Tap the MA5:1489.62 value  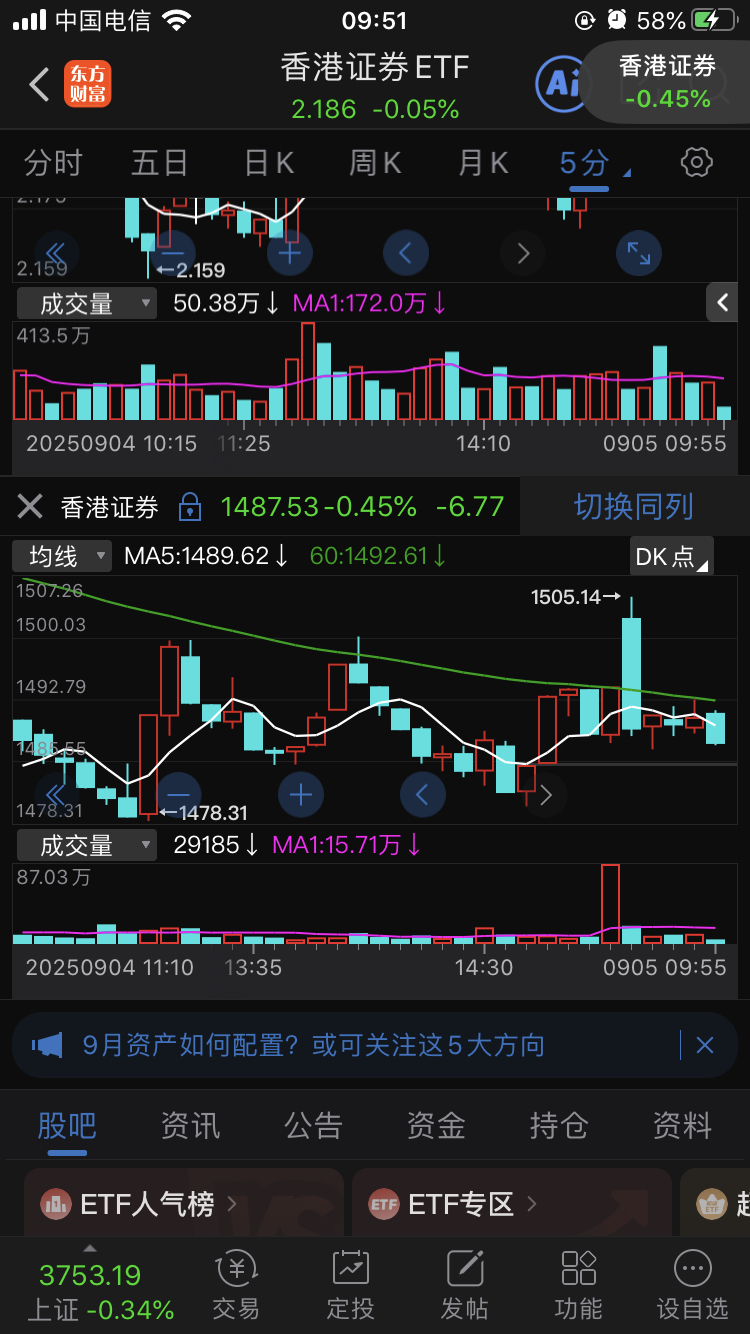click(206, 556)
